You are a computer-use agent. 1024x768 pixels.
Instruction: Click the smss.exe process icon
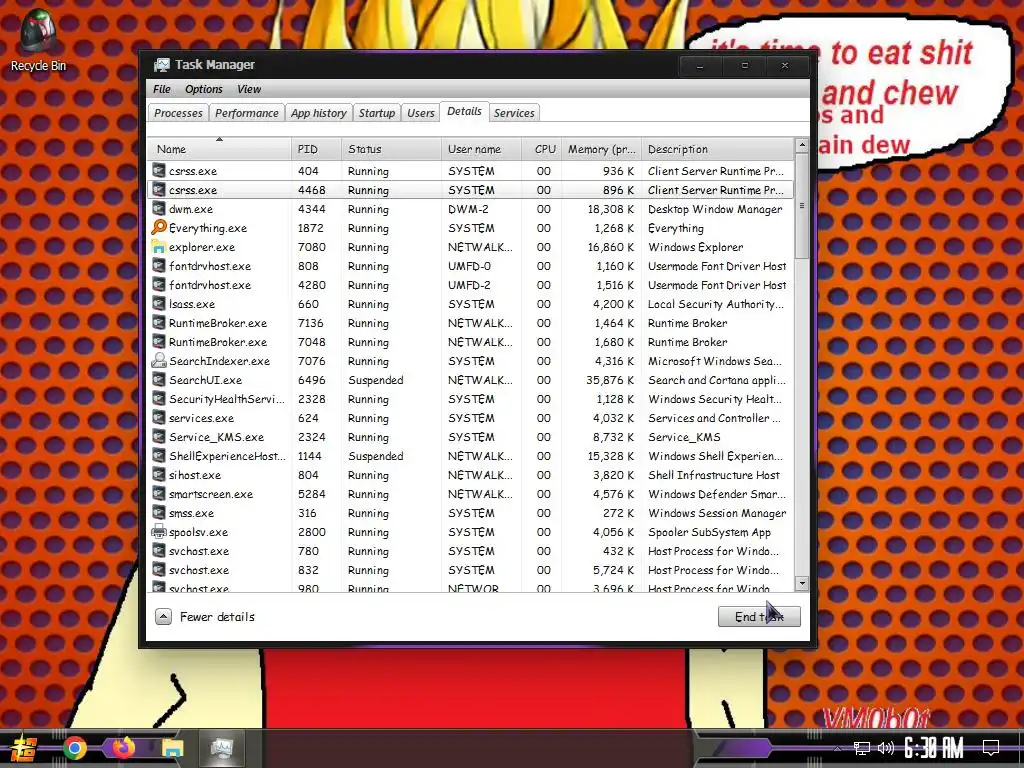pyautogui.click(x=159, y=513)
